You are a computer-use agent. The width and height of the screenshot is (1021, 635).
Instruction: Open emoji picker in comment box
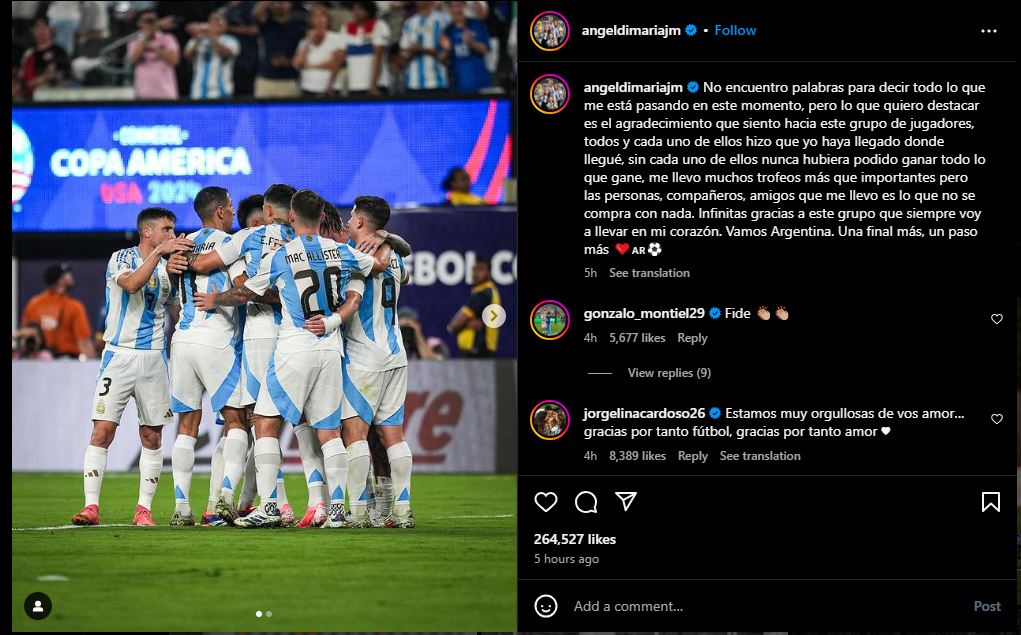pyautogui.click(x=546, y=606)
